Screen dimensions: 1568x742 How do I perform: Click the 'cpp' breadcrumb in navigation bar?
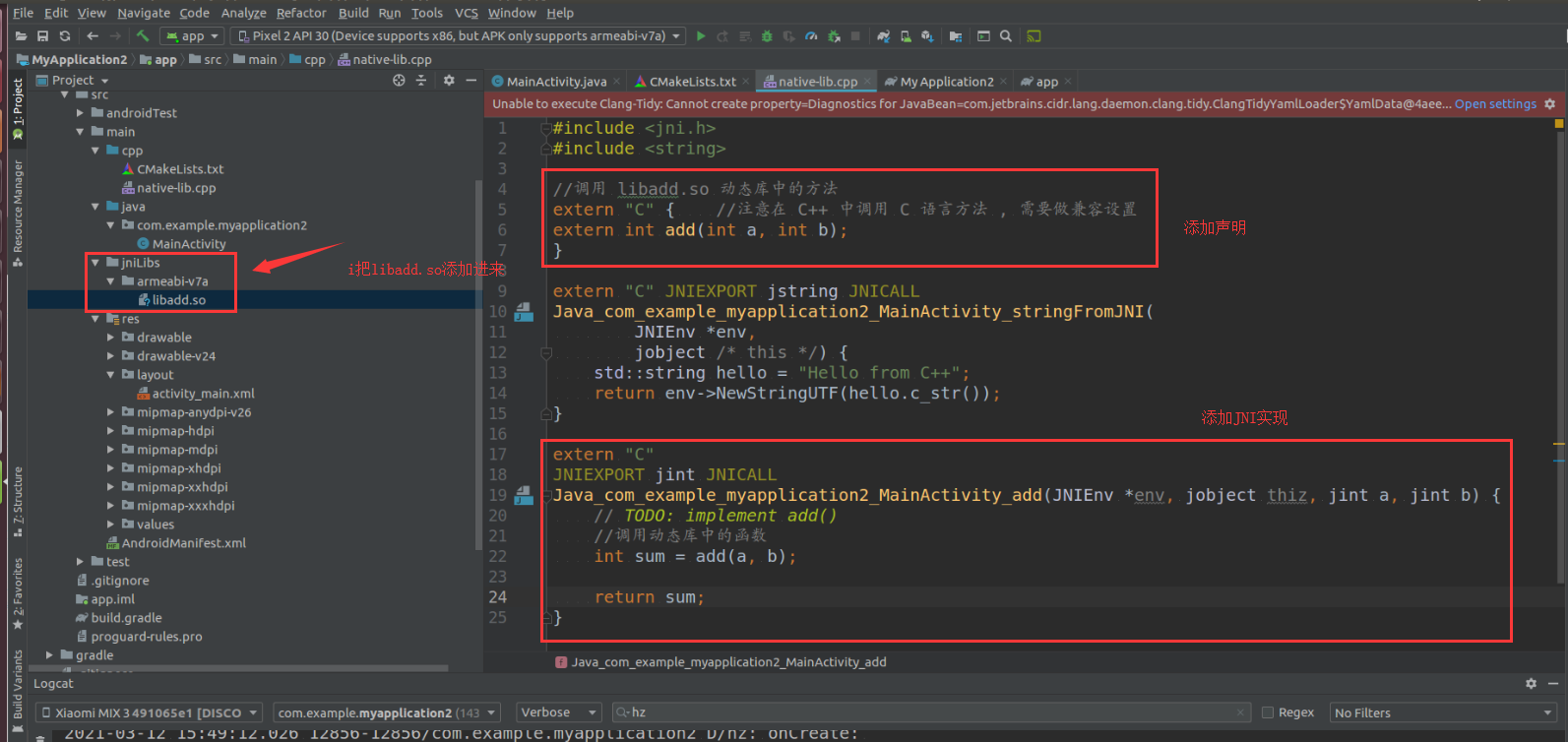tap(307, 60)
